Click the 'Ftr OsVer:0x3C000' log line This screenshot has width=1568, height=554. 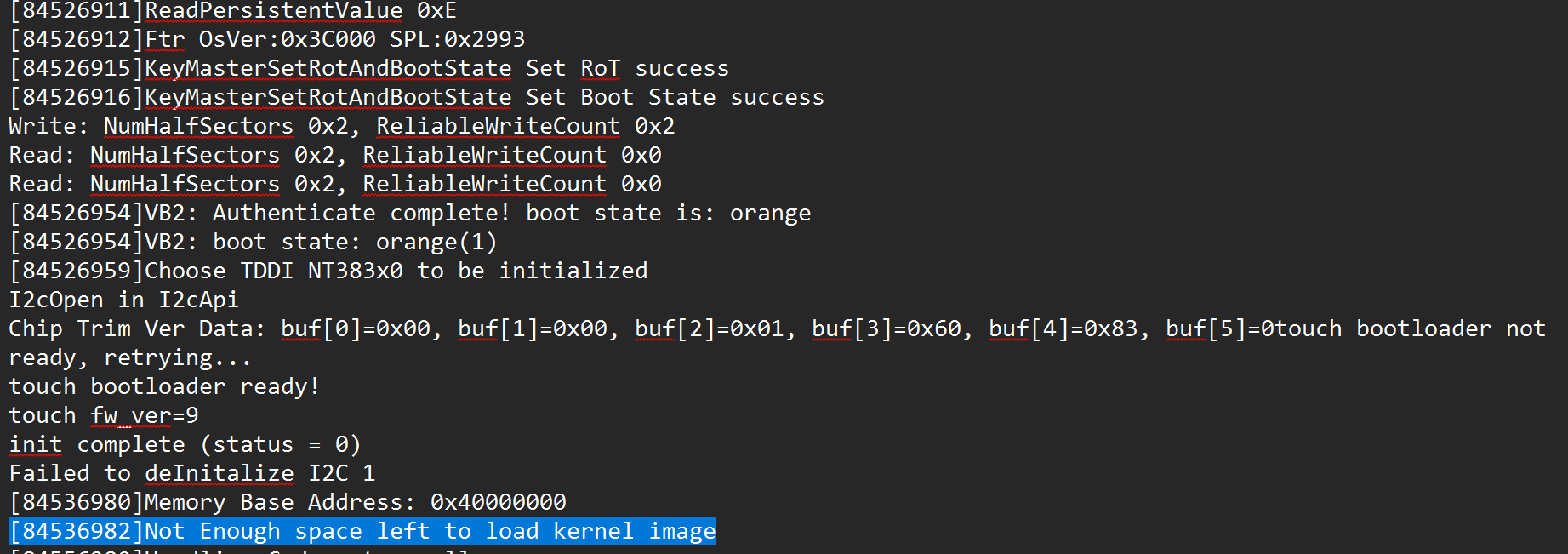tap(267, 40)
